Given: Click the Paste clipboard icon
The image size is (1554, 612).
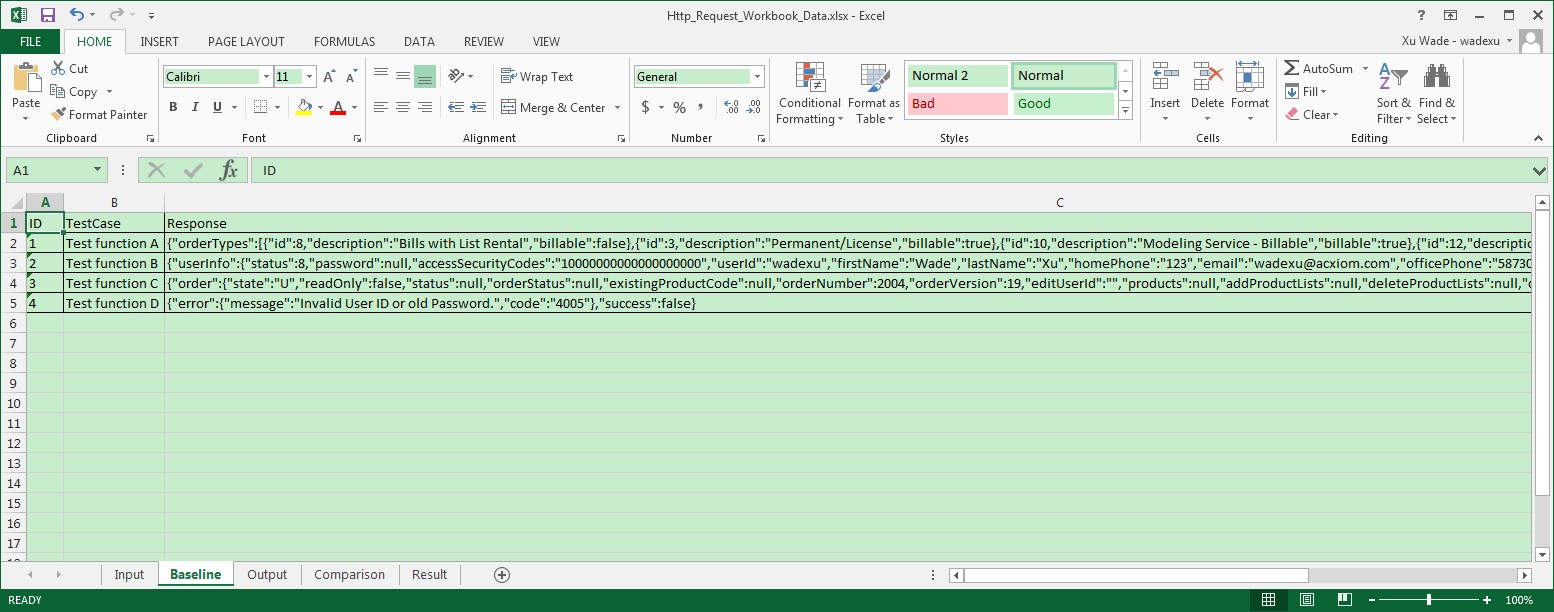Looking at the screenshot, I should [26, 79].
